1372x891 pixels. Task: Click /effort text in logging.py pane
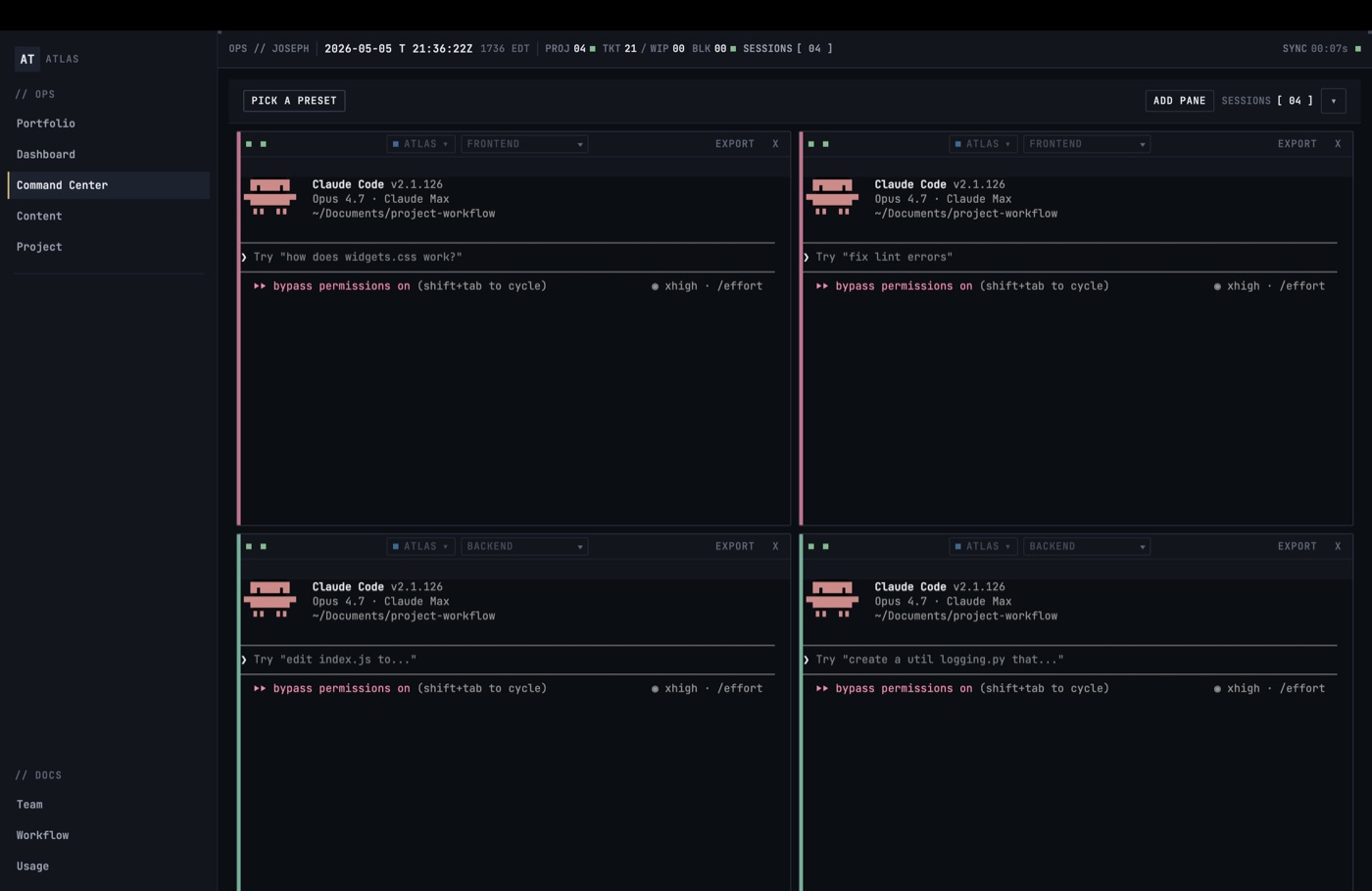[x=1302, y=689]
